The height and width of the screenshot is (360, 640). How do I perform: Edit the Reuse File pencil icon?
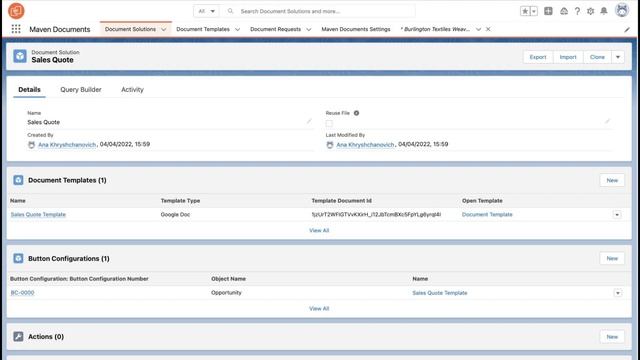click(x=607, y=121)
